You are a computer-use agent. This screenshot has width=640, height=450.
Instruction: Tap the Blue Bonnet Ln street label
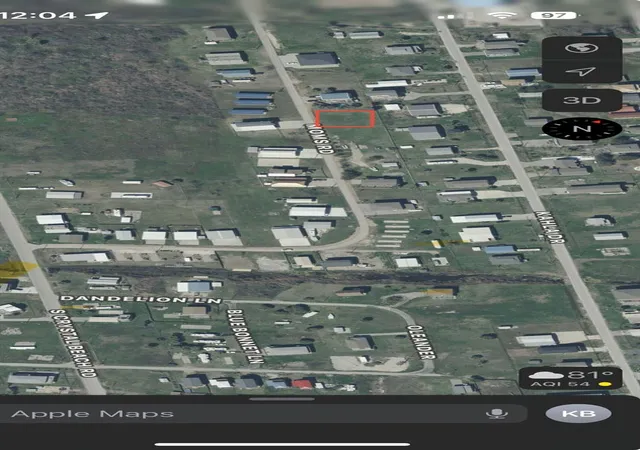[x=244, y=336]
